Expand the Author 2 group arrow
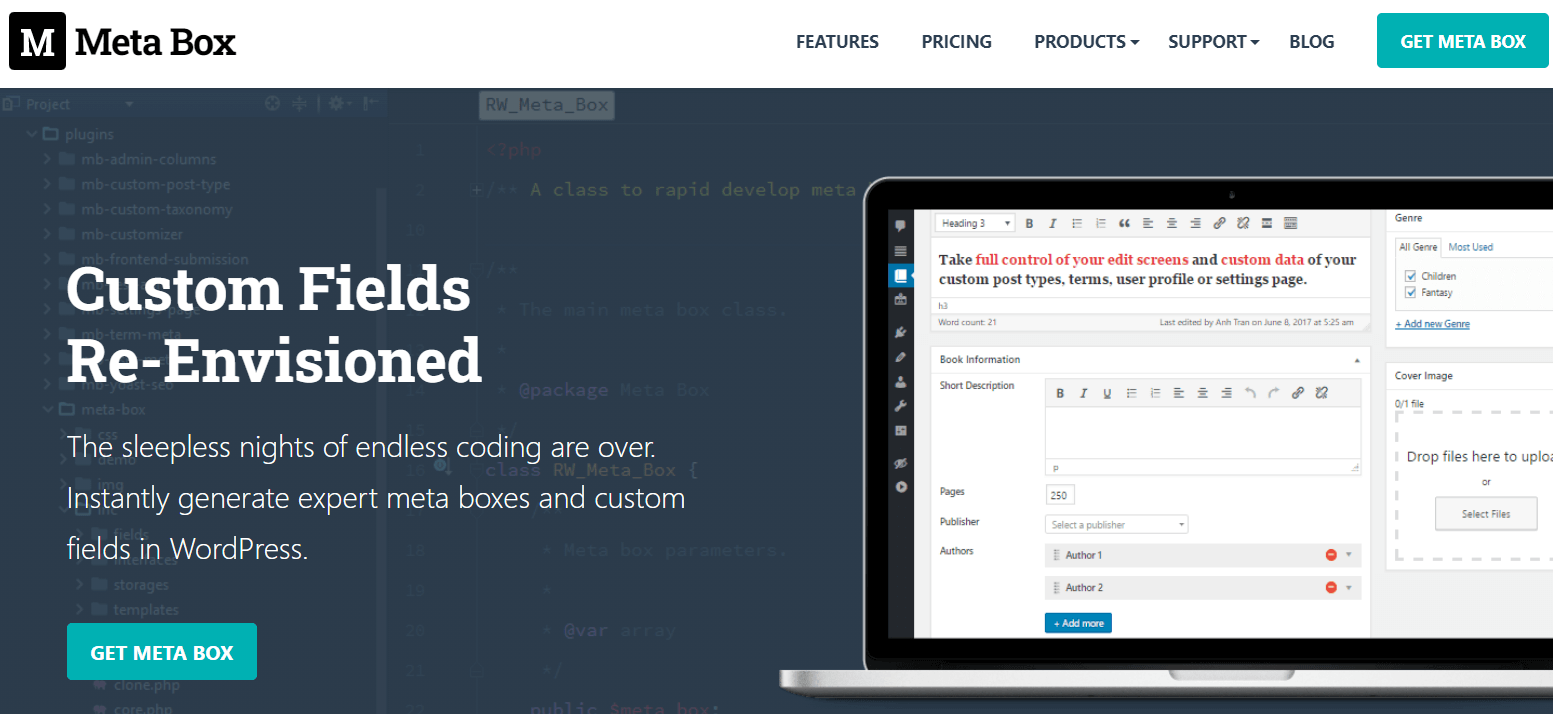The height and width of the screenshot is (714, 1553). click(x=1349, y=587)
